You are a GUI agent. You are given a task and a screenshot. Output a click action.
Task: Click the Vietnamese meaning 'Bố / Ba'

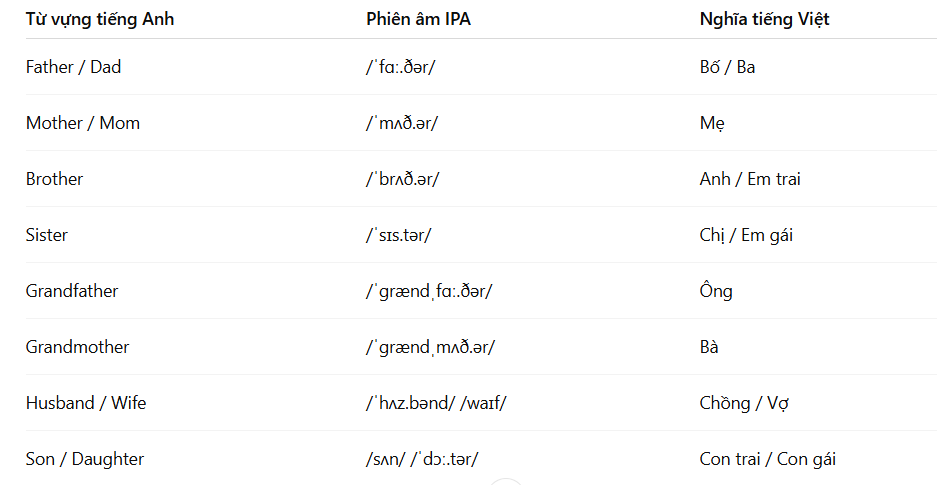click(727, 67)
